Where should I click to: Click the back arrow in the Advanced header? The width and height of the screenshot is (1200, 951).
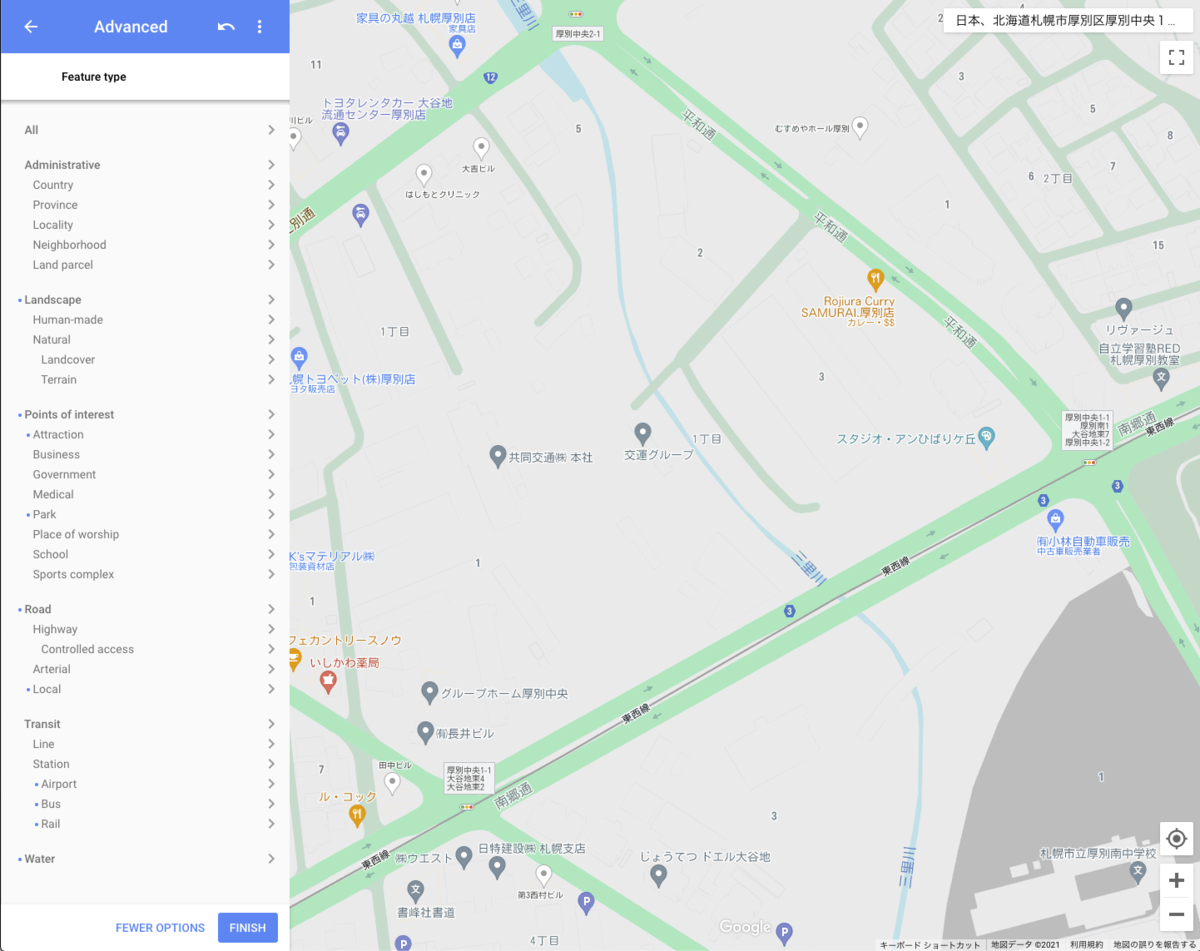(31, 27)
